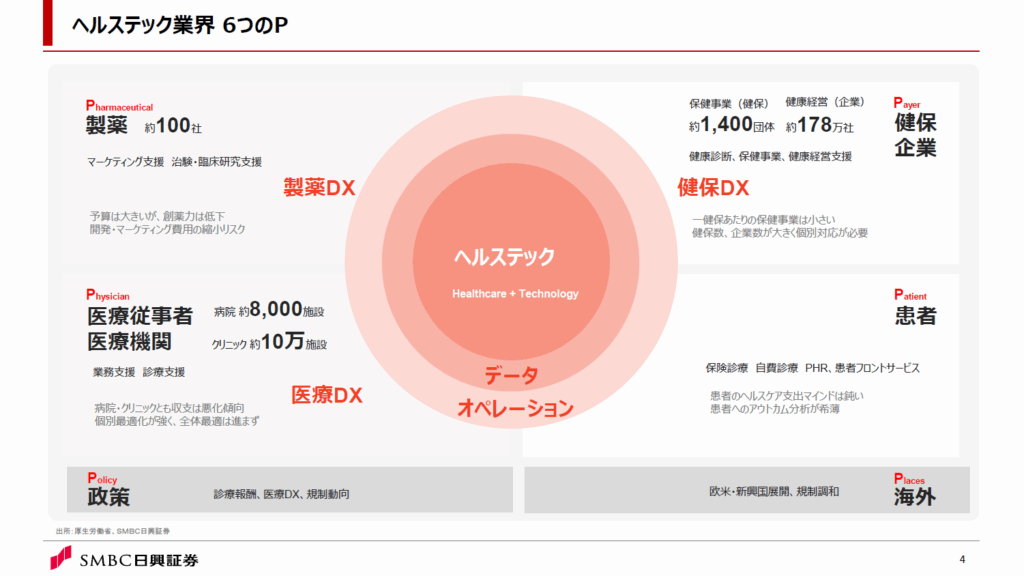Click the データ text in the circle
1024x576 pixels.
click(x=511, y=376)
